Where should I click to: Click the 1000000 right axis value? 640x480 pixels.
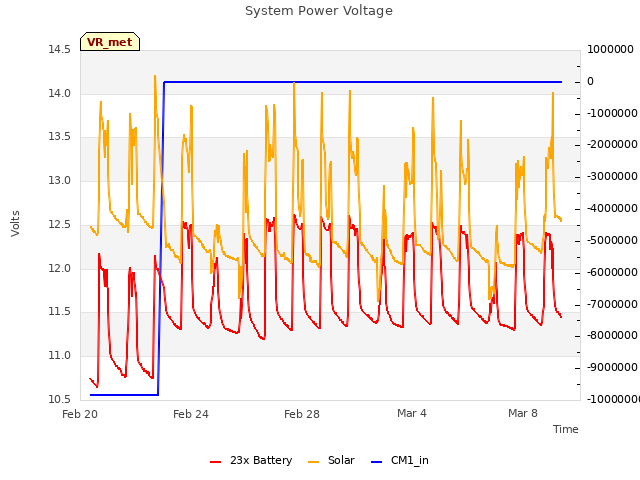(x=610, y=49)
